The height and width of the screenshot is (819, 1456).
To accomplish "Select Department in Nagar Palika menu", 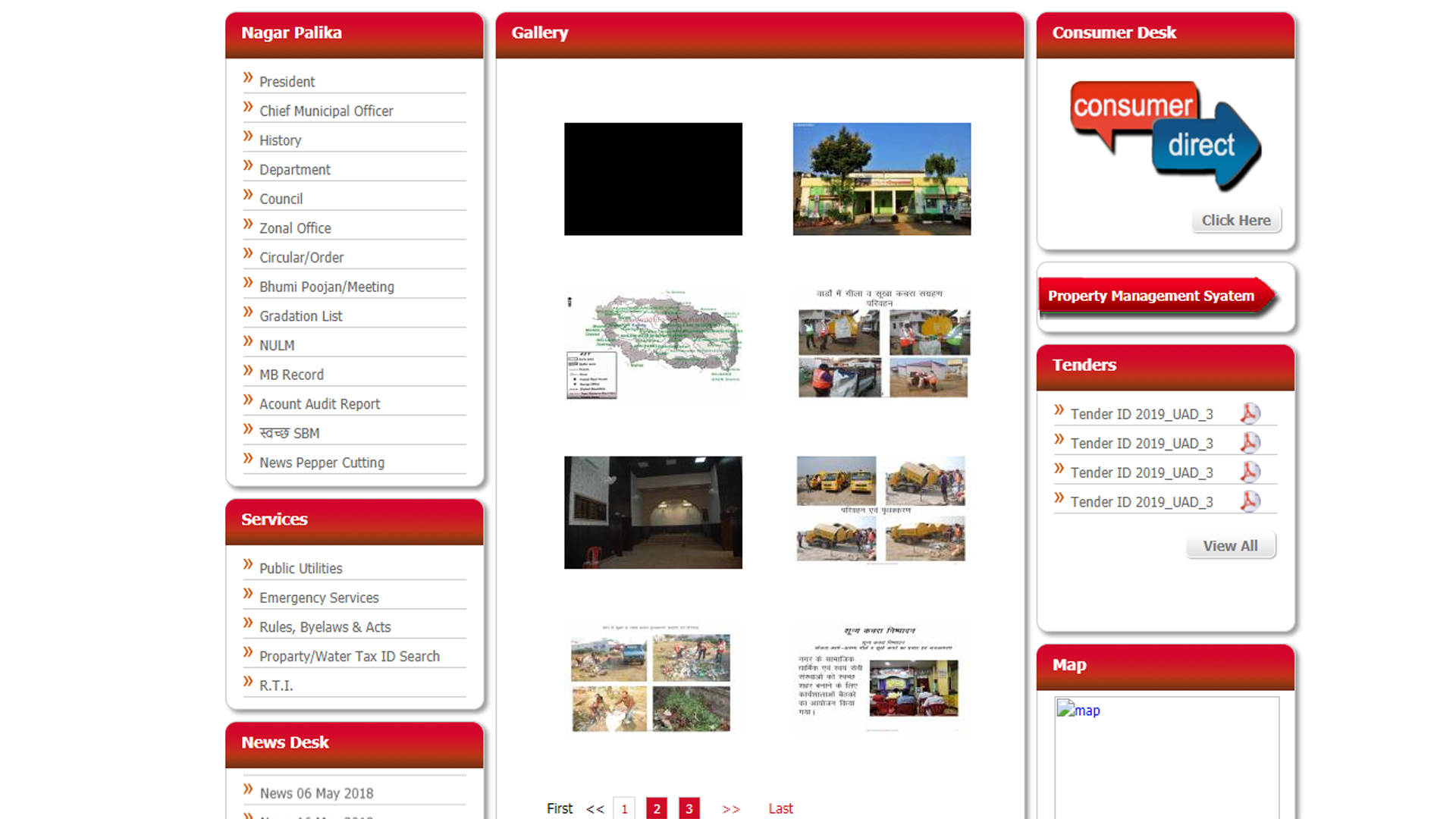I will (x=295, y=170).
